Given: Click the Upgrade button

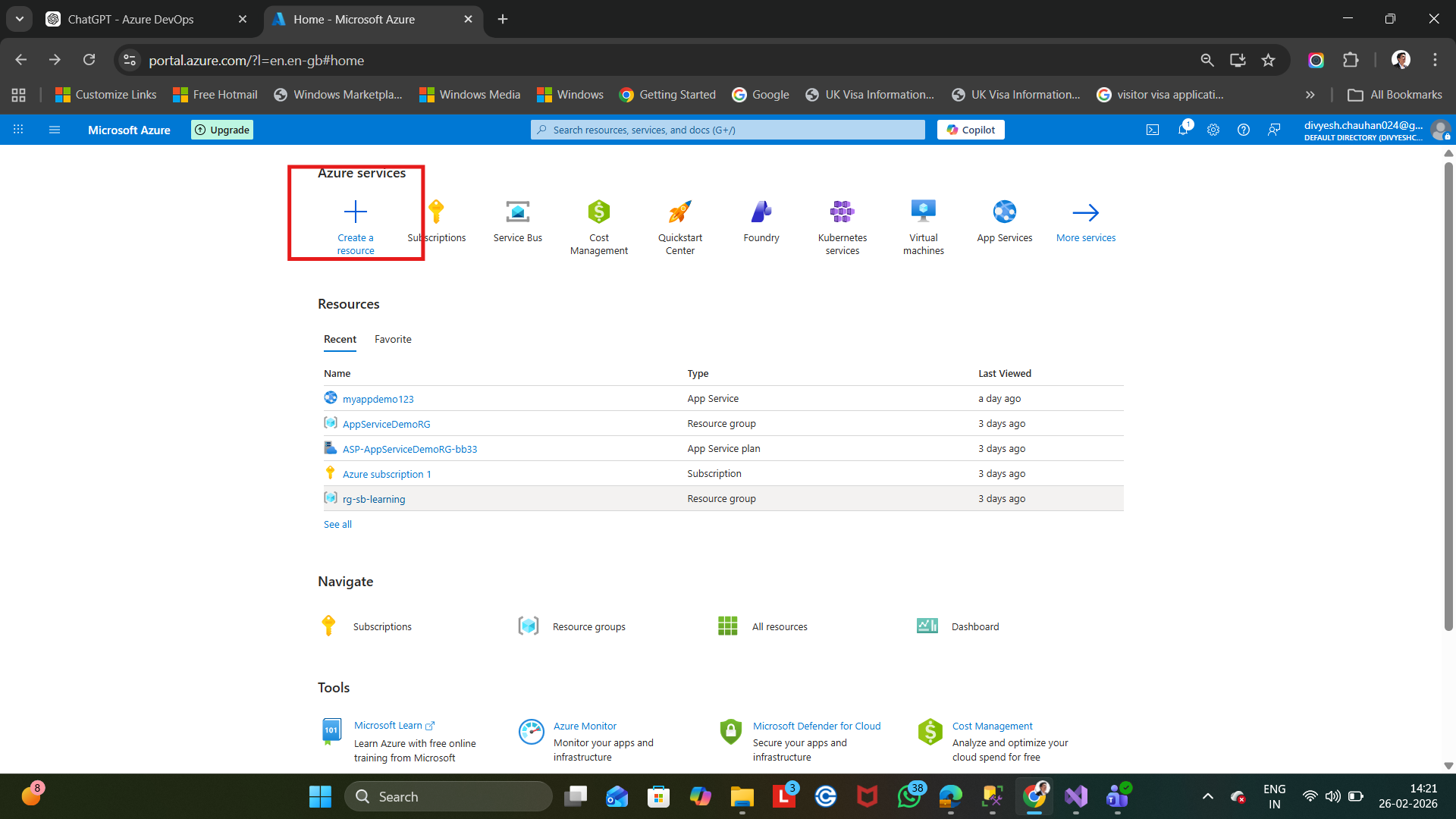Looking at the screenshot, I should (222, 130).
